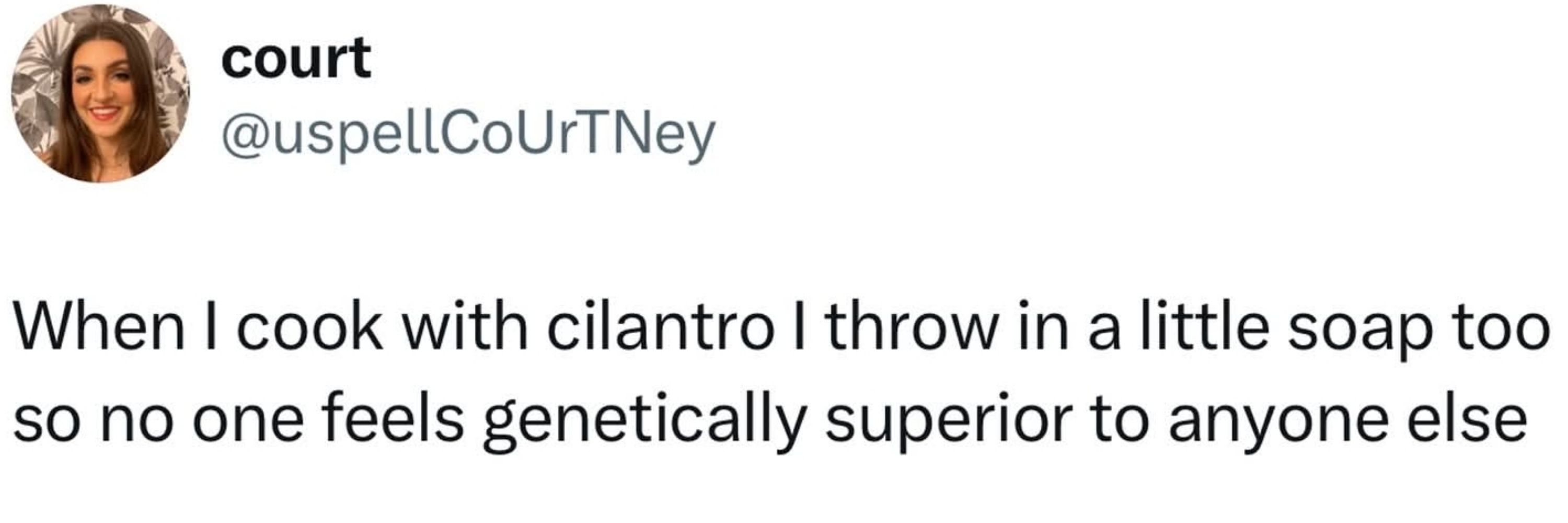Open the profile picture avatar
The image size is (1568, 523).
pyautogui.click(x=100, y=94)
